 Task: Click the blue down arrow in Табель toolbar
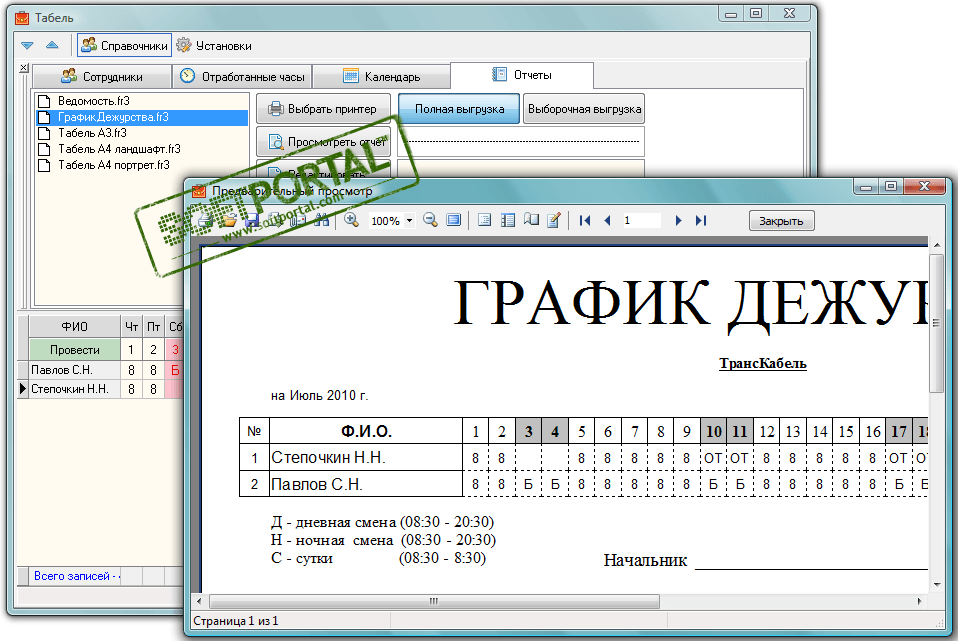[27, 46]
